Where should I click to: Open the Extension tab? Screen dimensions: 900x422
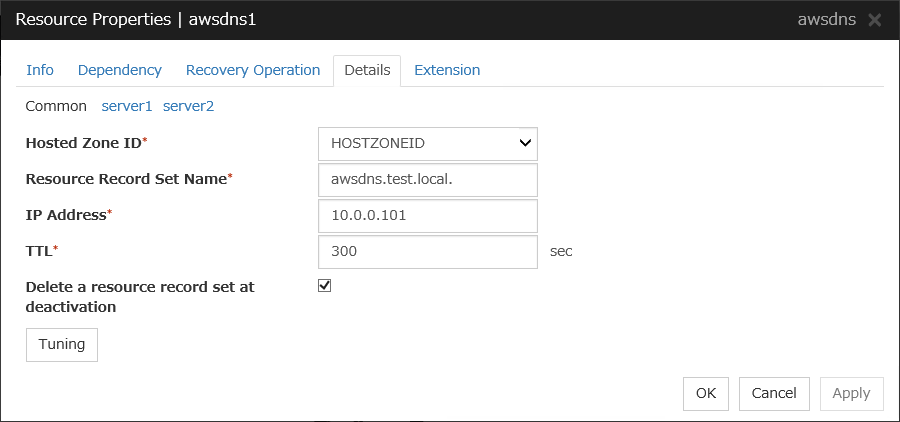(x=447, y=70)
